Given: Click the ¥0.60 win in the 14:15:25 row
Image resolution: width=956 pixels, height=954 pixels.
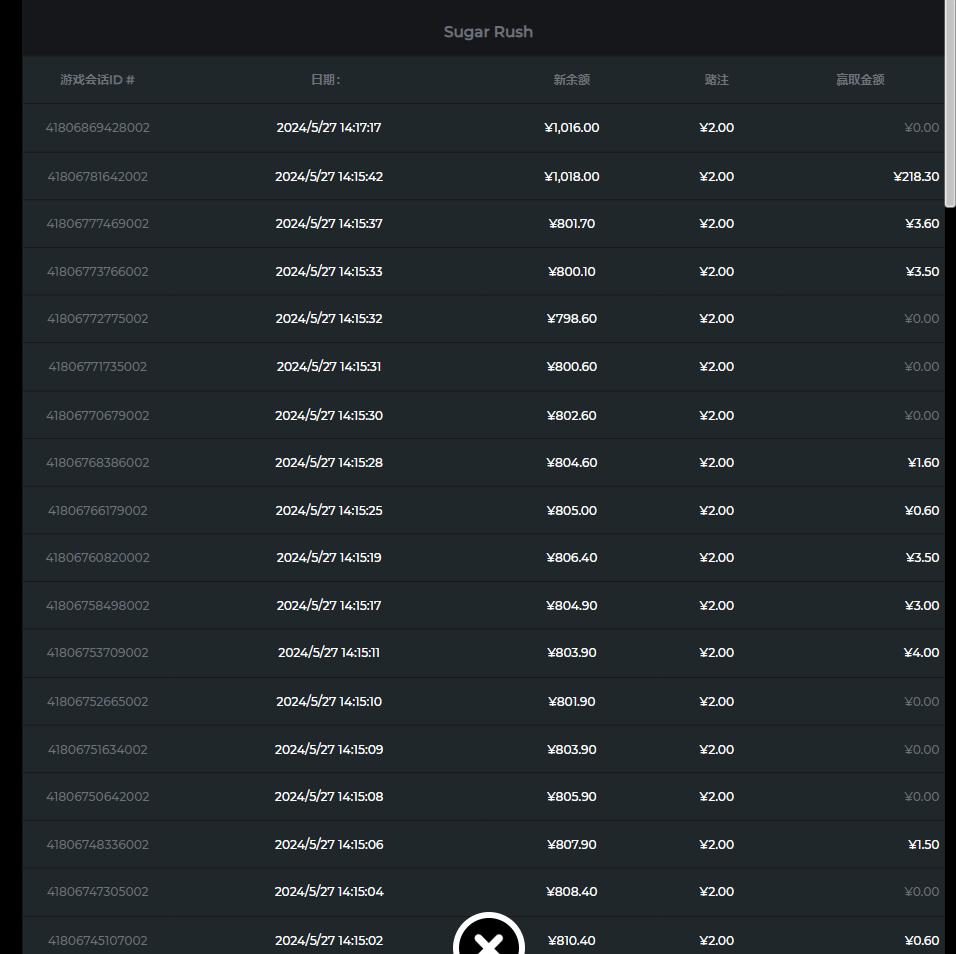Looking at the screenshot, I should (921, 510).
